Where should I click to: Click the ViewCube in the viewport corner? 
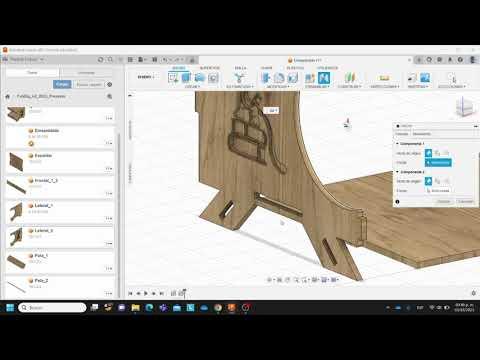coord(463,107)
